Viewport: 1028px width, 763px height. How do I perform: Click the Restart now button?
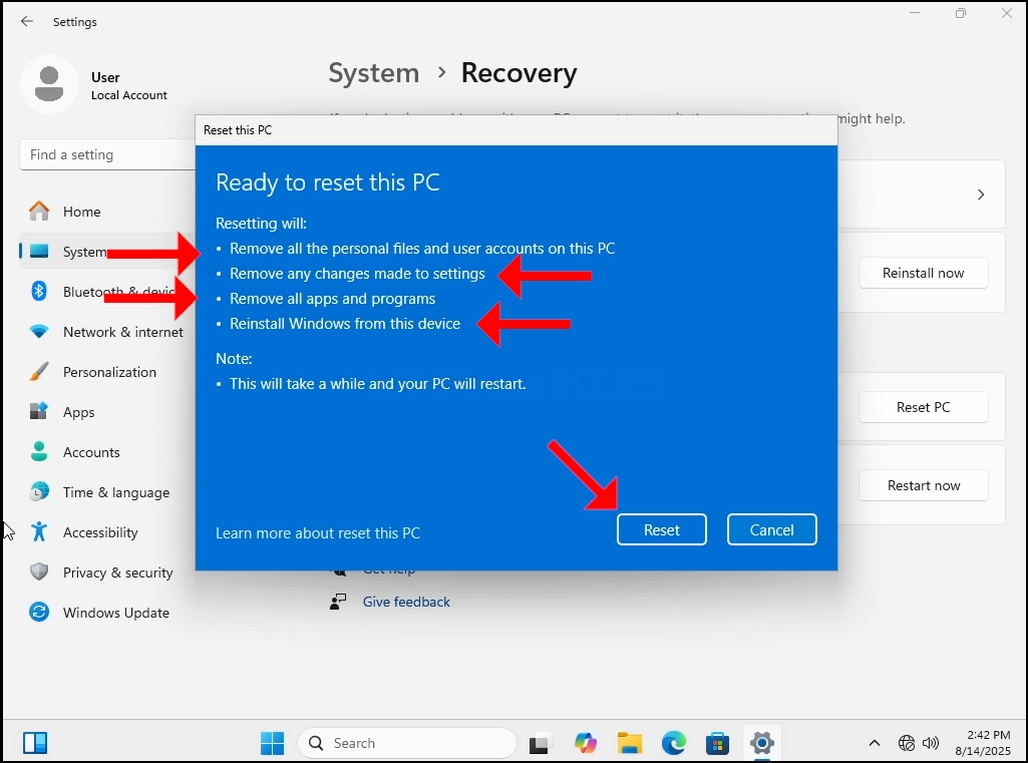coord(923,486)
